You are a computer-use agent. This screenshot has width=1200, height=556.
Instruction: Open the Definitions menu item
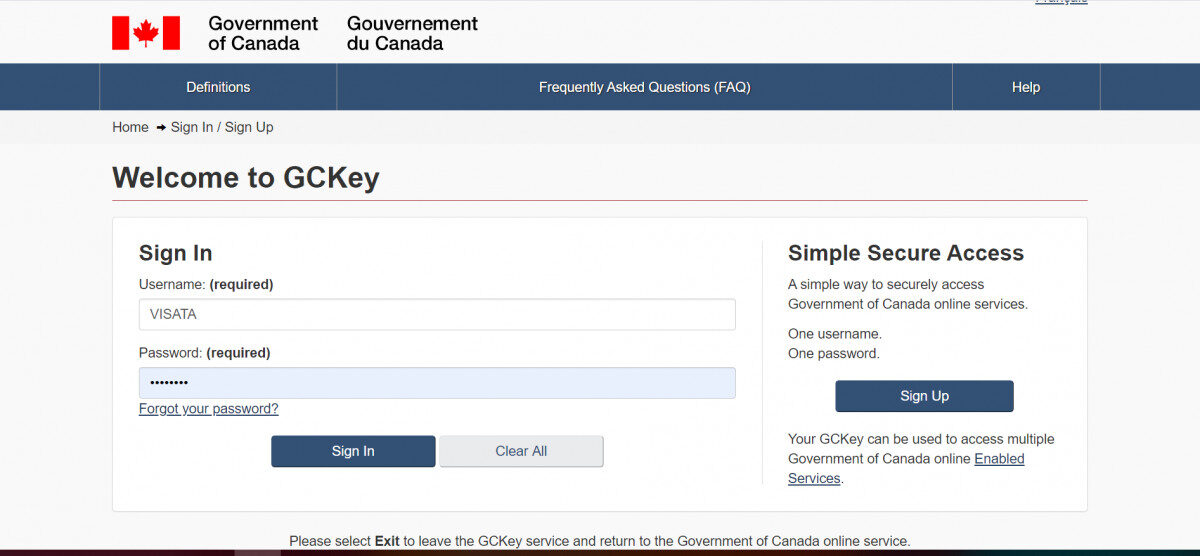click(218, 87)
